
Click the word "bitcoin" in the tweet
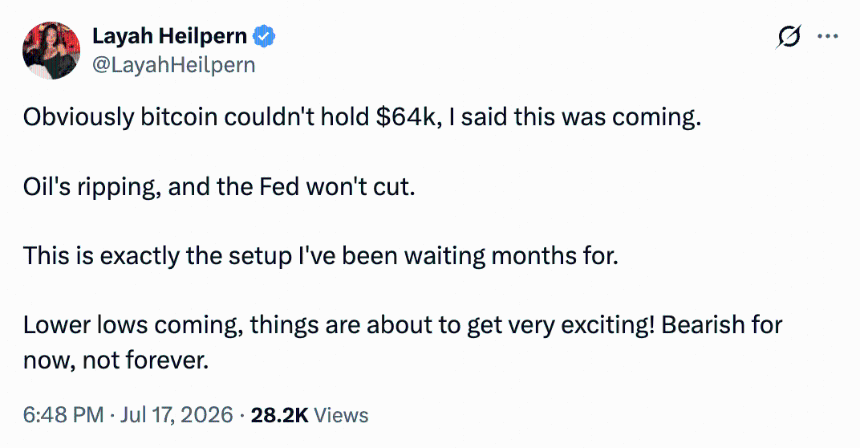(179, 117)
